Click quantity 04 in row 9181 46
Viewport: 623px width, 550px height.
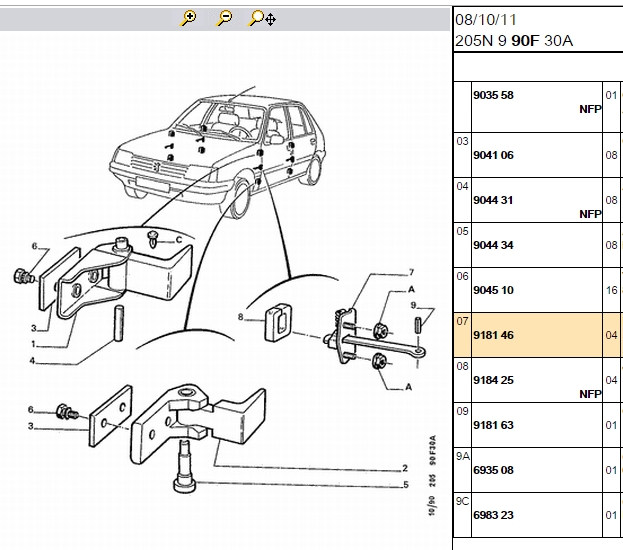(x=611, y=335)
